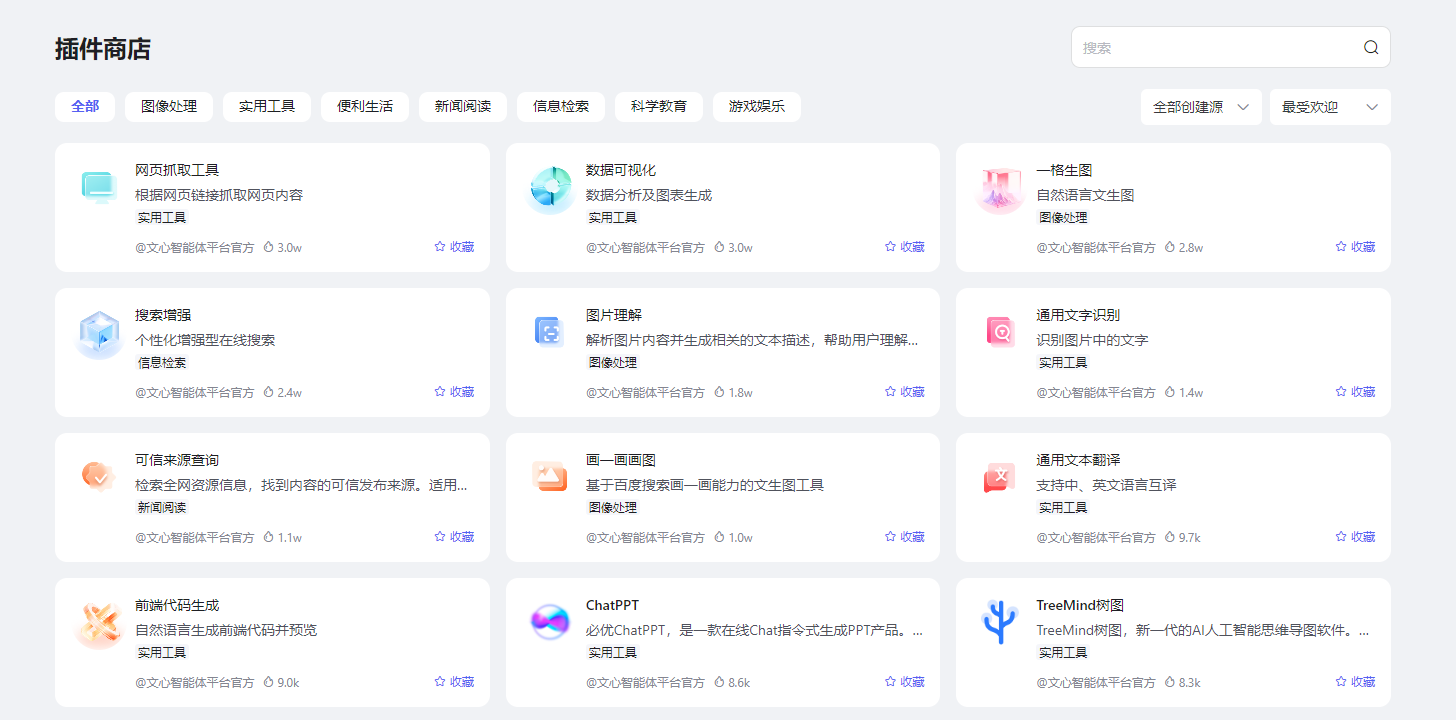Click description 根据网页链接抓取网页内容

tap(219, 195)
